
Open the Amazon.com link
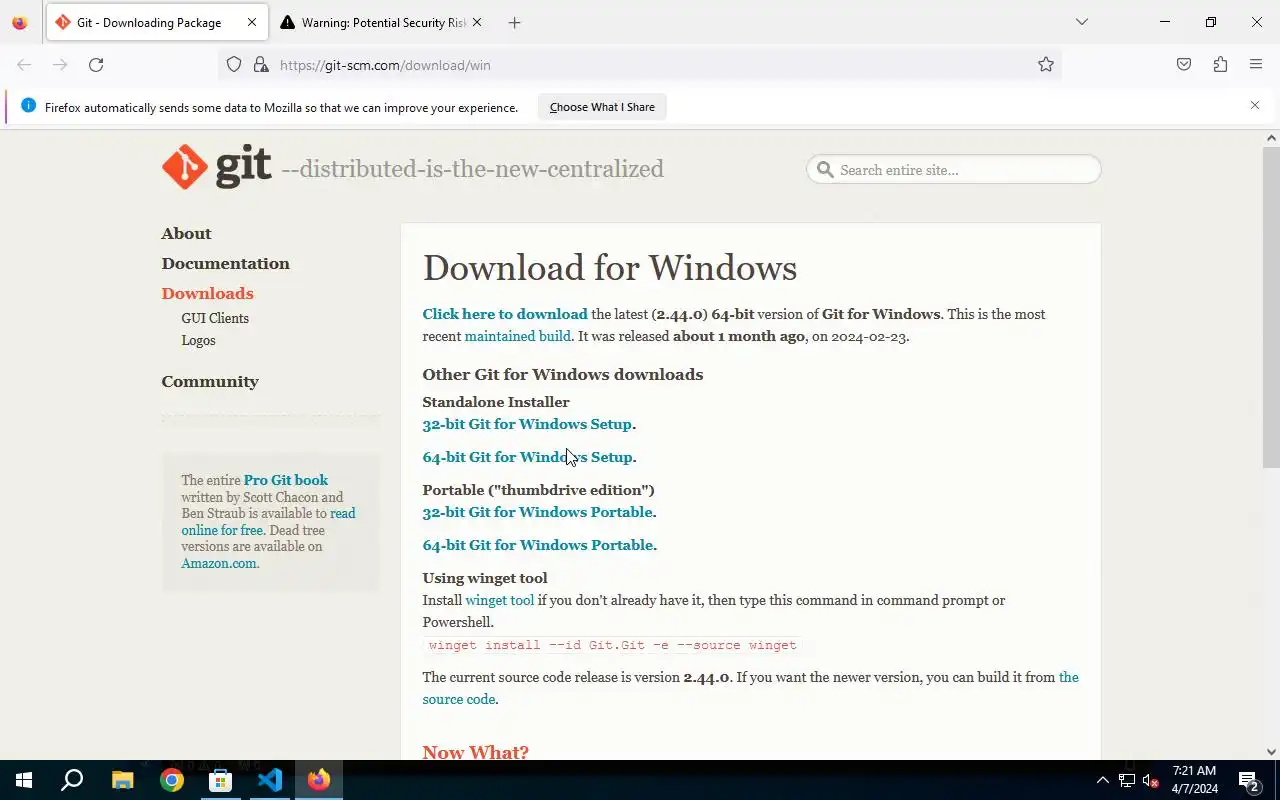click(218, 563)
